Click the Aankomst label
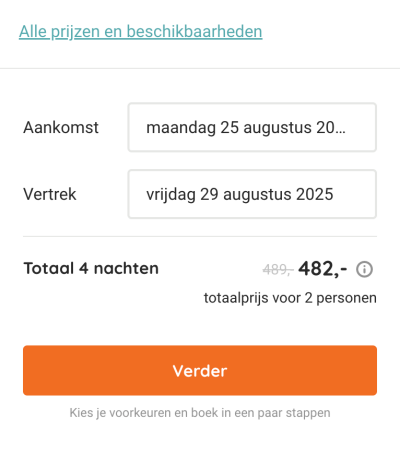Viewport: 400px width, 455px height. tap(61, 127)
